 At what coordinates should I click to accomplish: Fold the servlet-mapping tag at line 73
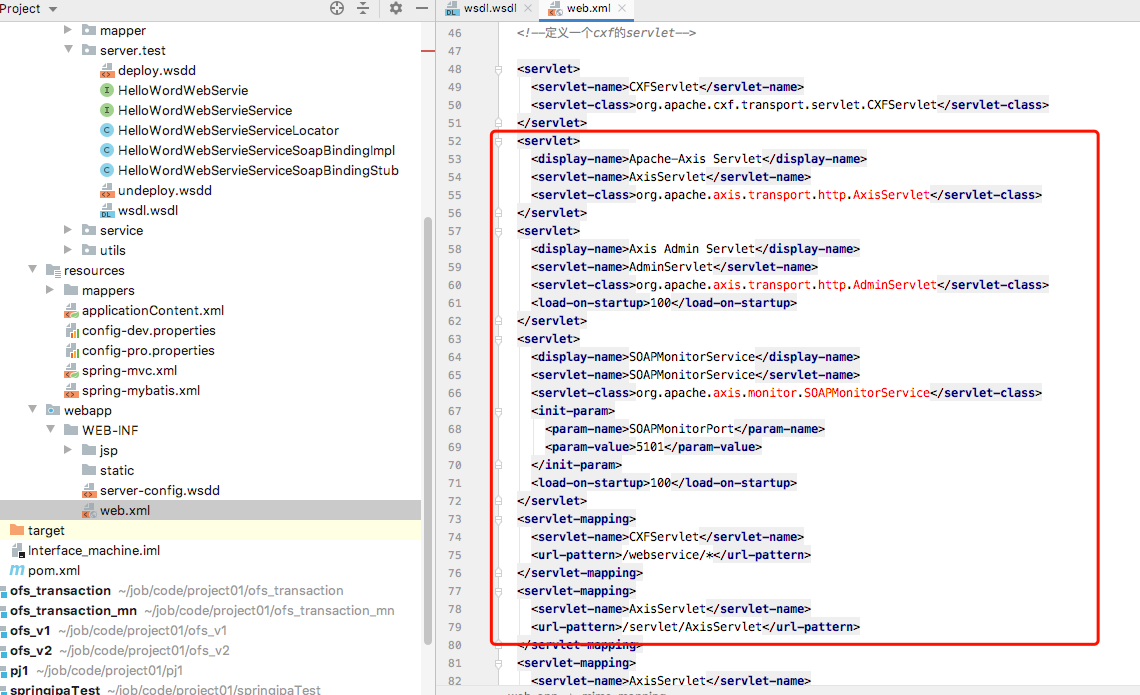[499, 519]
